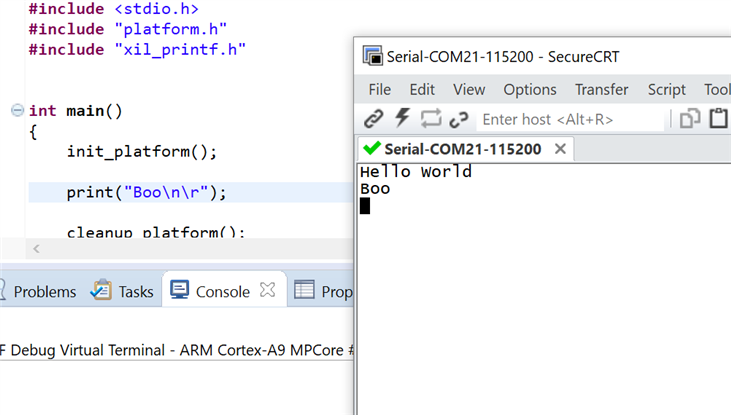Open the Tools menu in SecureCRT

(717, 90)
